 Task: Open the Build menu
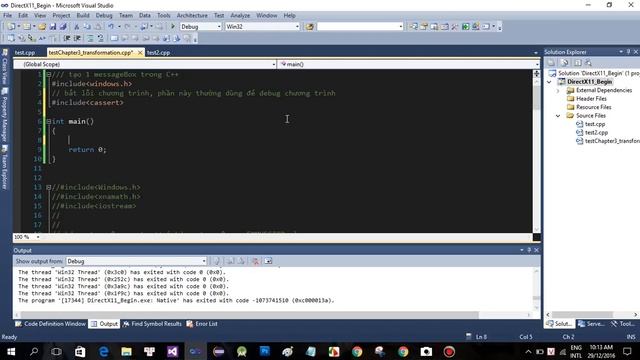pos(83,16)
